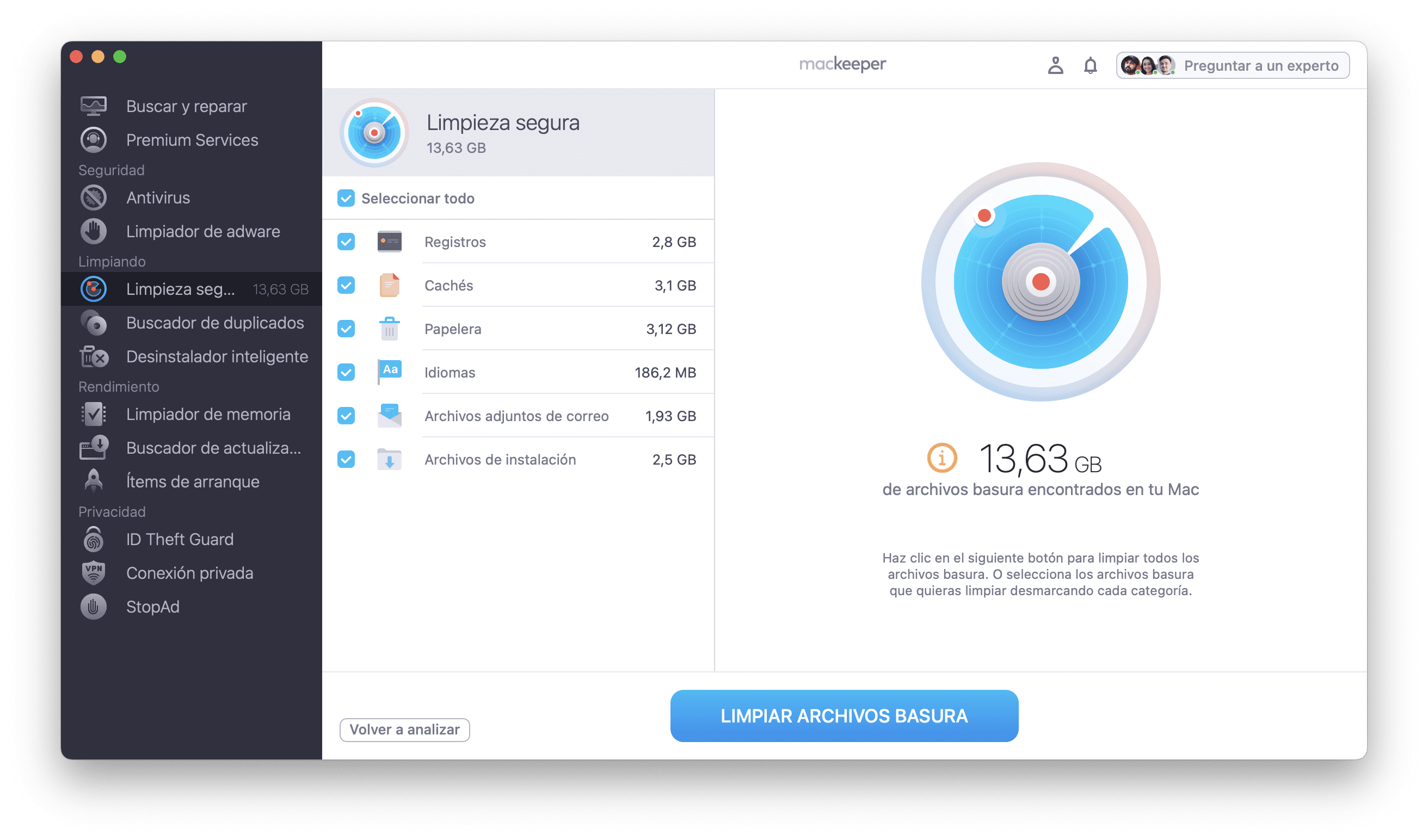Click the Limpiador de memoria chip icon
The width and height of the screenshot is (1428, 840).
point(94,414)
